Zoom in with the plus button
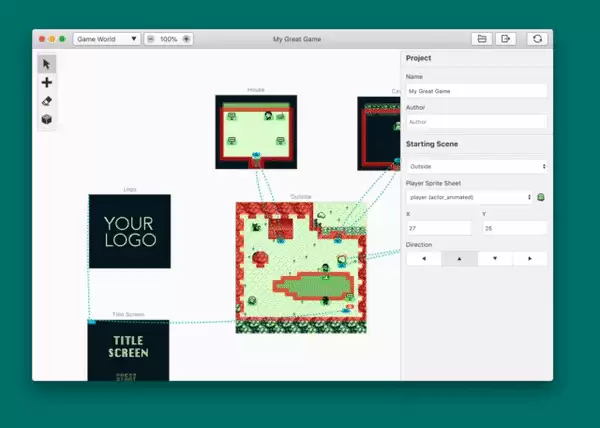This screenshot has height=428, width=600. [x=186, y=39]
